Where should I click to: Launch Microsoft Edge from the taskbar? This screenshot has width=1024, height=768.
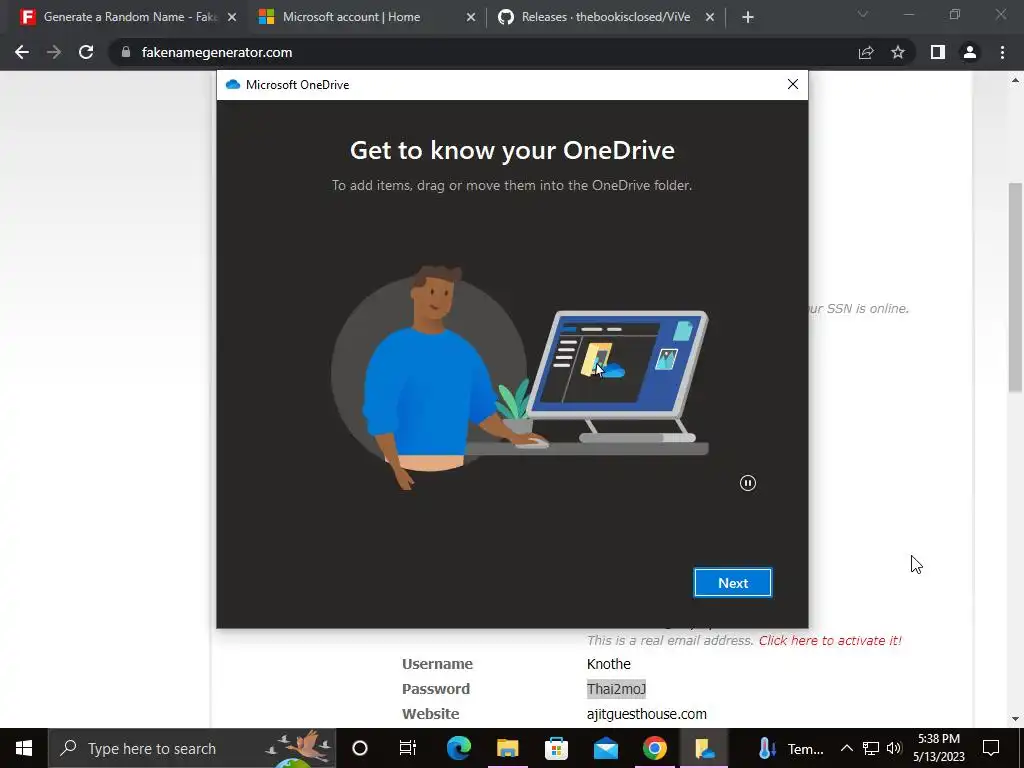coord(458,748)
